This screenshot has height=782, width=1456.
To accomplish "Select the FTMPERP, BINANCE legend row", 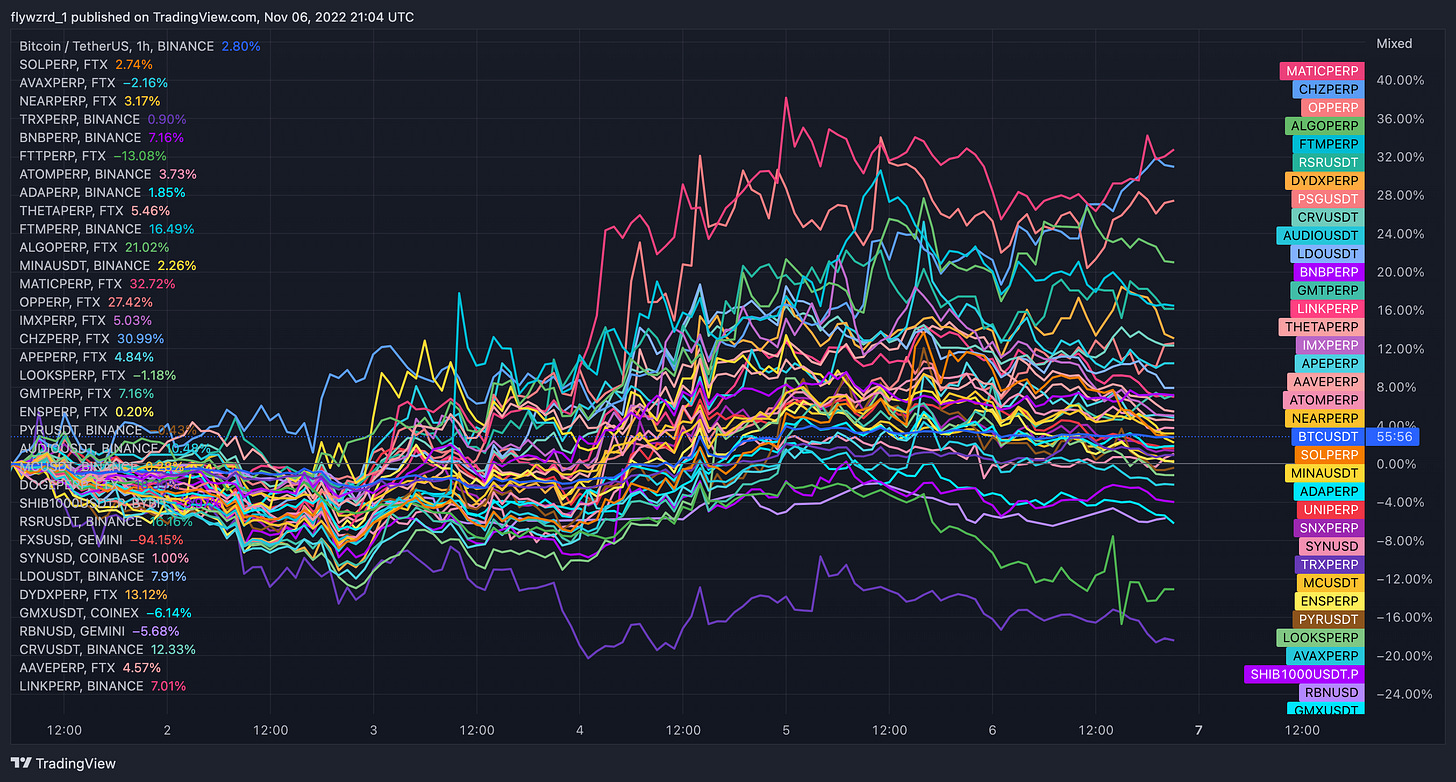I will (x=107, y=229).
